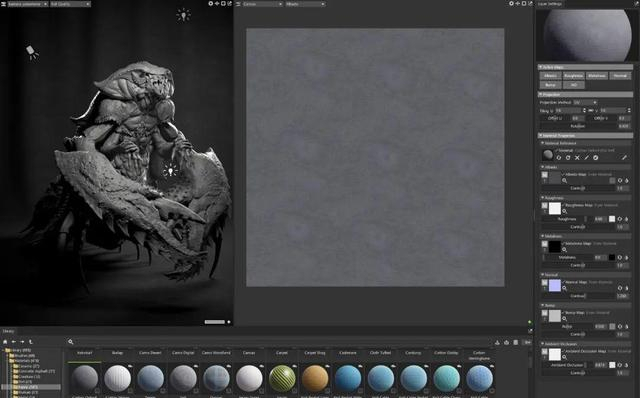This screenshot has width=640, height=398.
Task: Open the camera dropdown above the 3D viewport
Action: (x=28, y=4)
